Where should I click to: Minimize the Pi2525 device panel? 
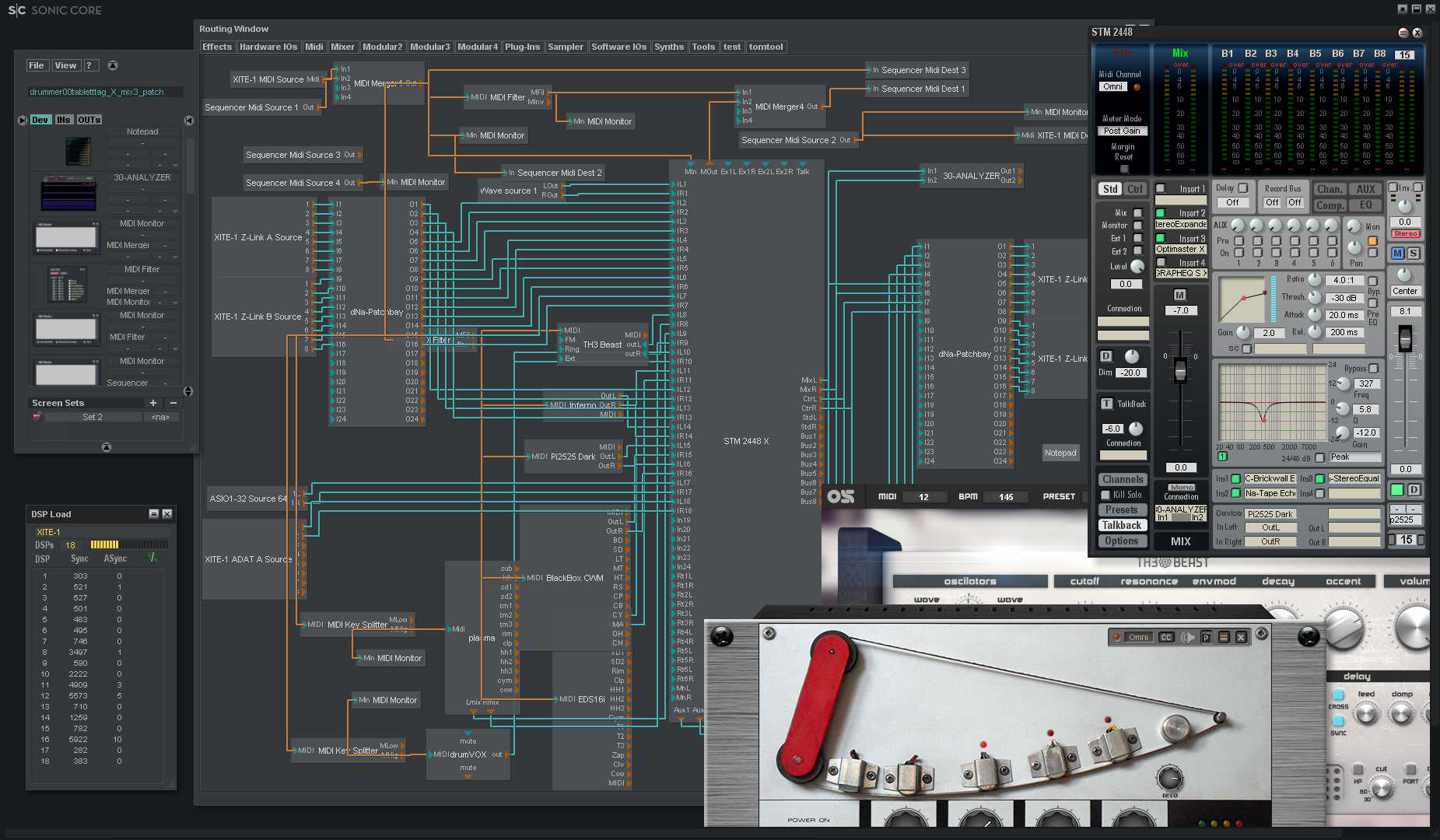point(1224,637)
